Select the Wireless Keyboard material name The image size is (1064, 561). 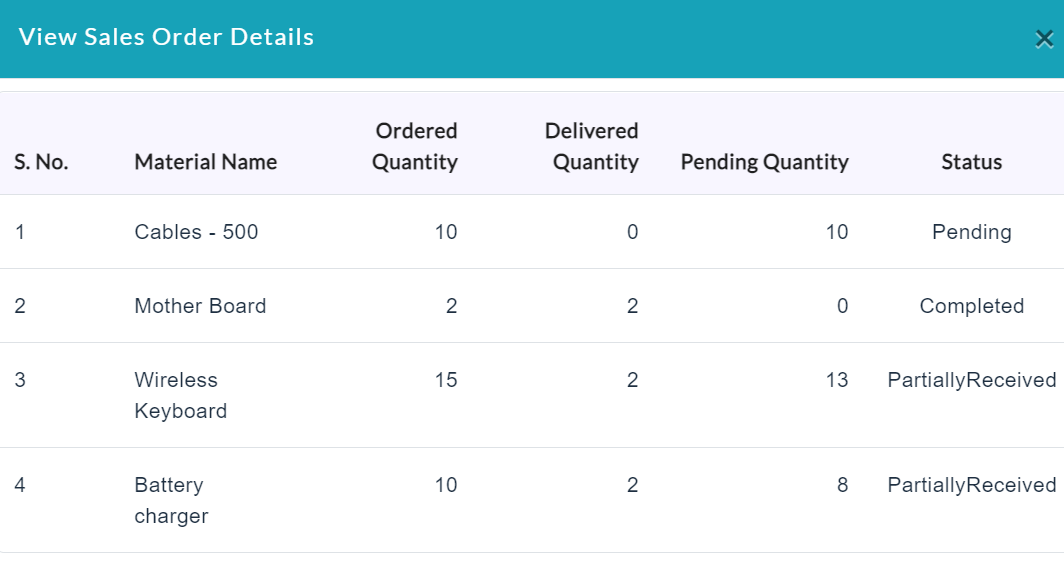pos(180,395)
